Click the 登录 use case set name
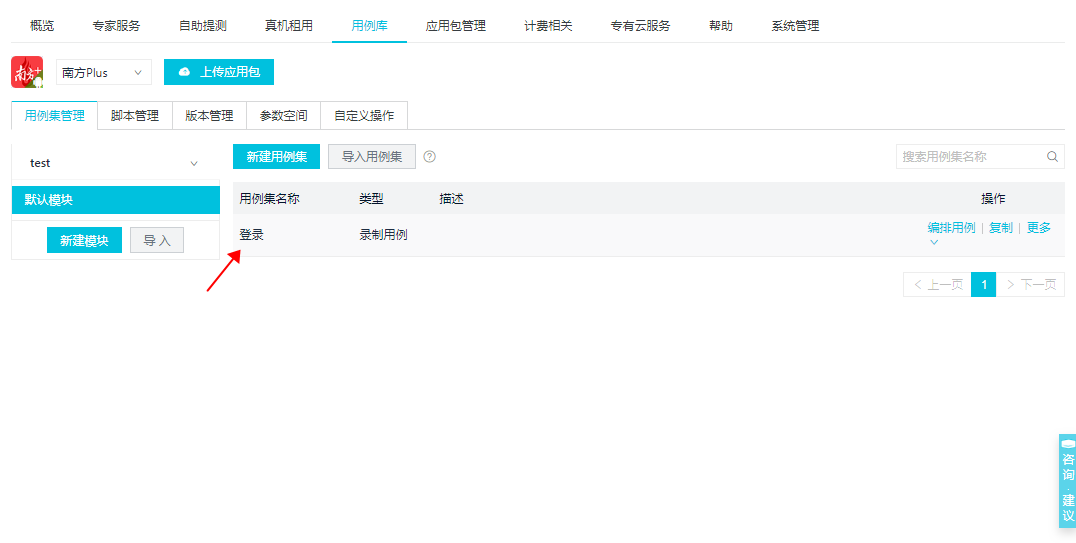 pos(251,235)
